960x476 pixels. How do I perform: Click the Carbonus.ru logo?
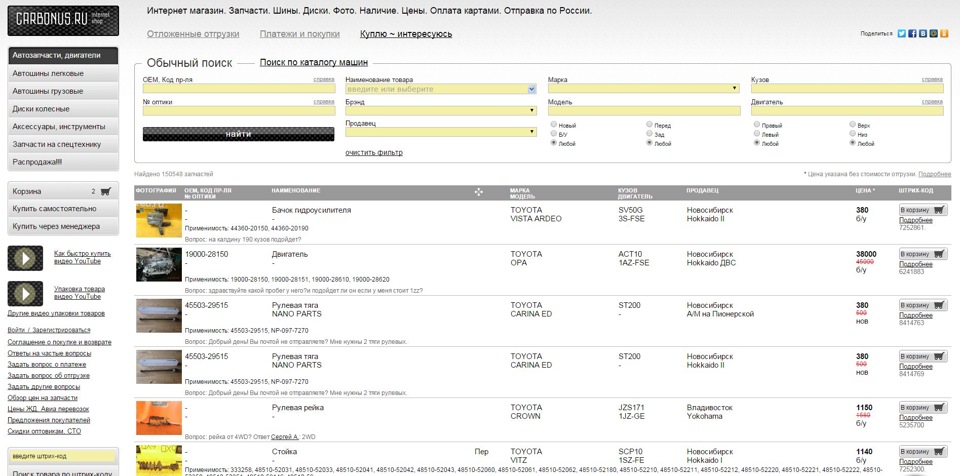pyautogui.click(x=63, y=20)
